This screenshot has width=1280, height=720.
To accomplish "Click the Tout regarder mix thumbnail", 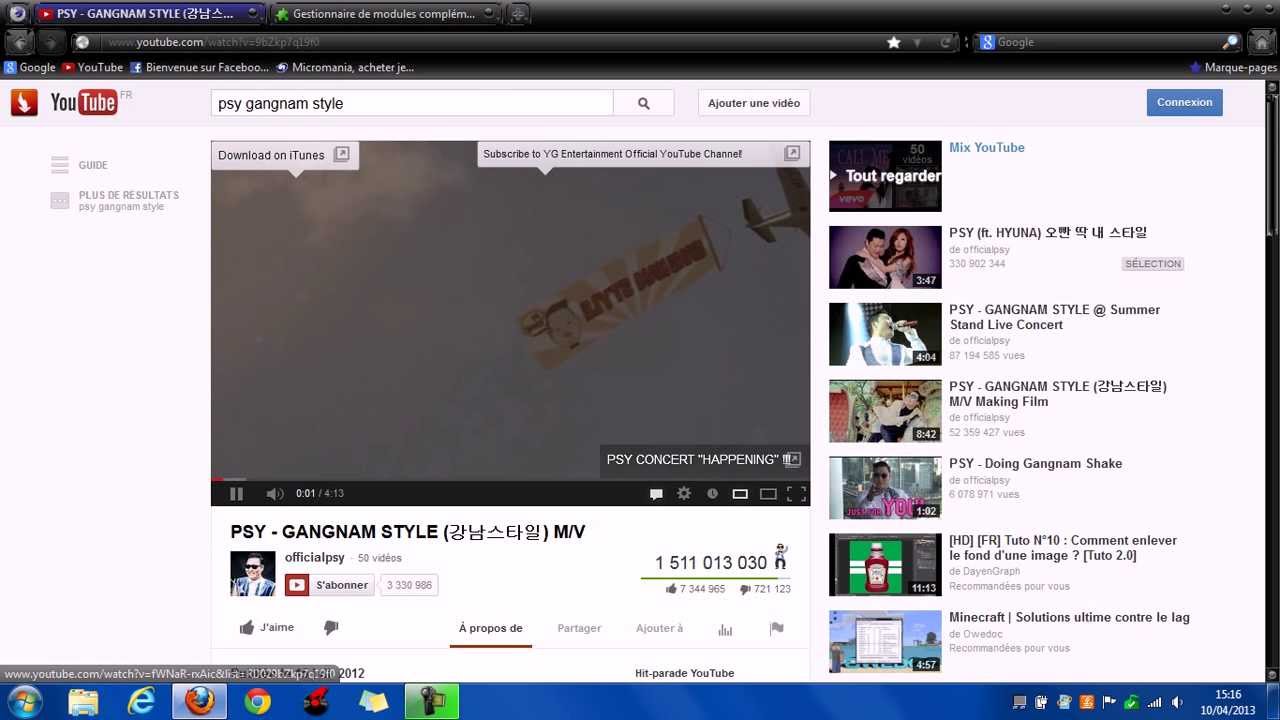I will click(x=885, y=176).
